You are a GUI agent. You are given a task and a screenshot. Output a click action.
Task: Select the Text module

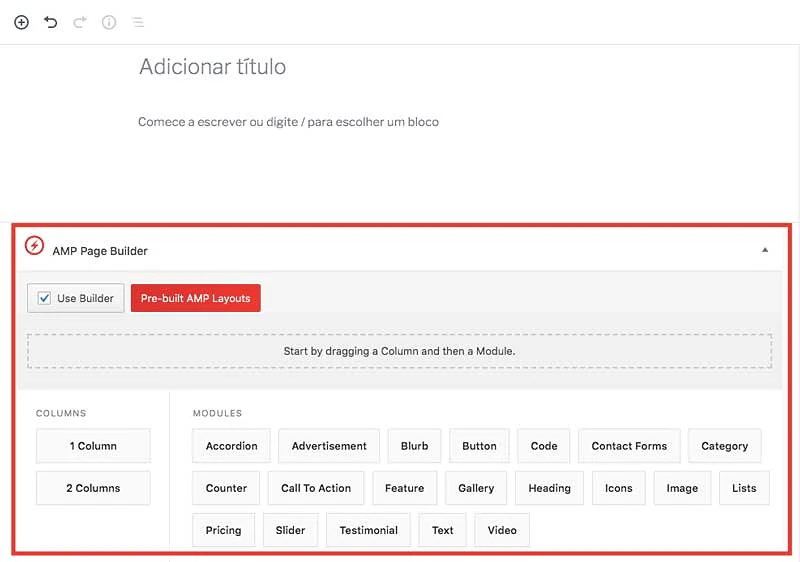pyautogui.click(x=442, y=530)
